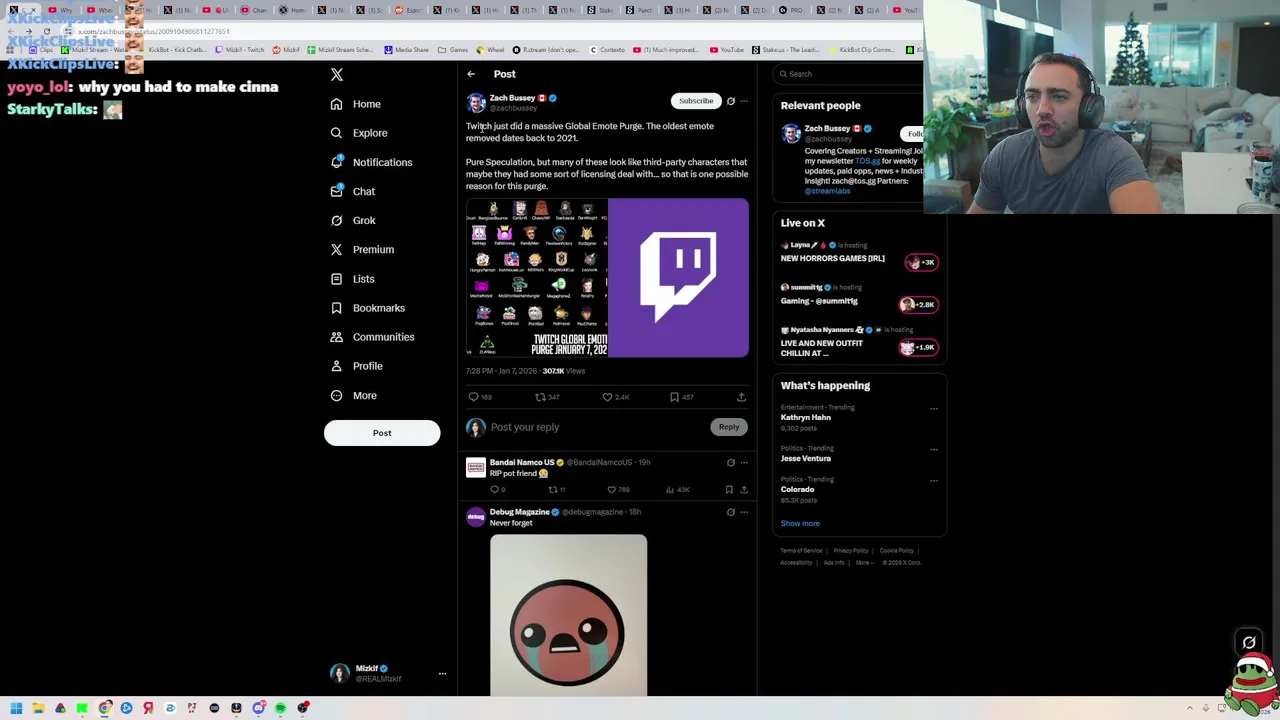1280x720 pixels.
Task: Open the emote purge list image
Action: [536, 278]
